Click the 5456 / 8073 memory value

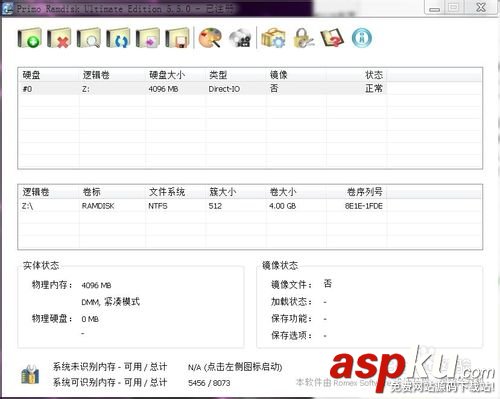pos(209,383)
